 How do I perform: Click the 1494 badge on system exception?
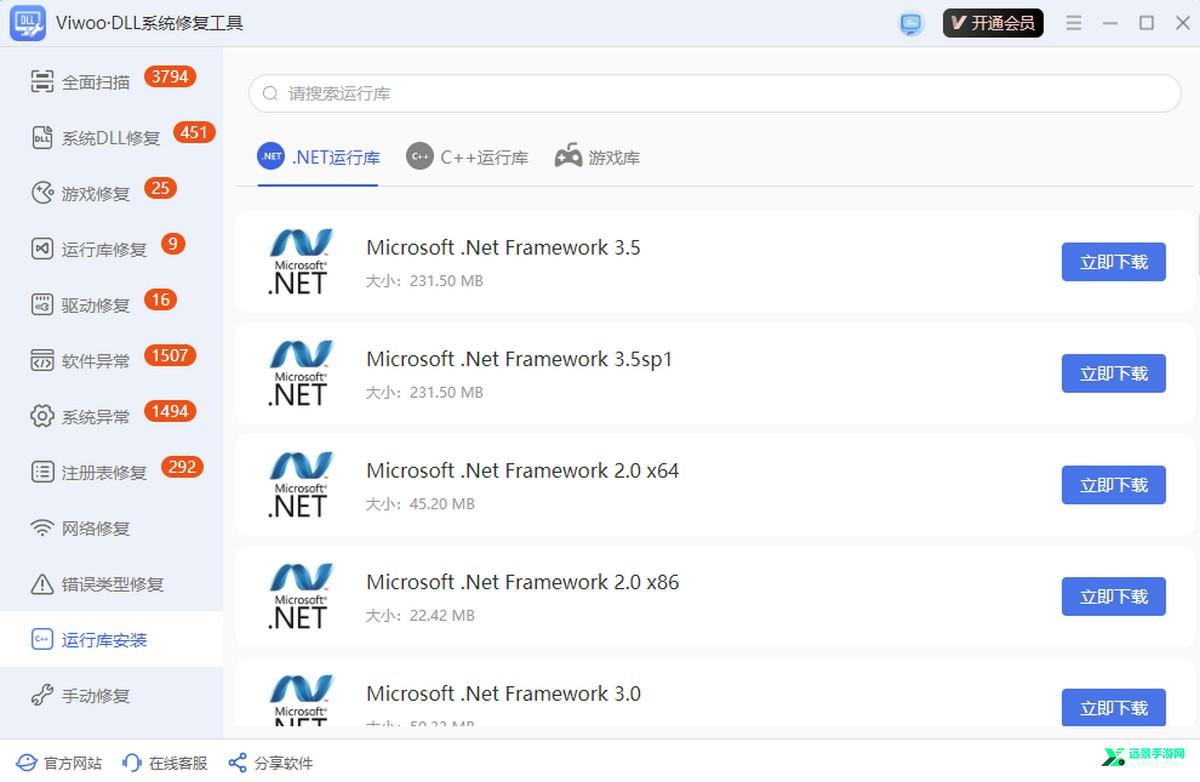click(x=170, y=411)
